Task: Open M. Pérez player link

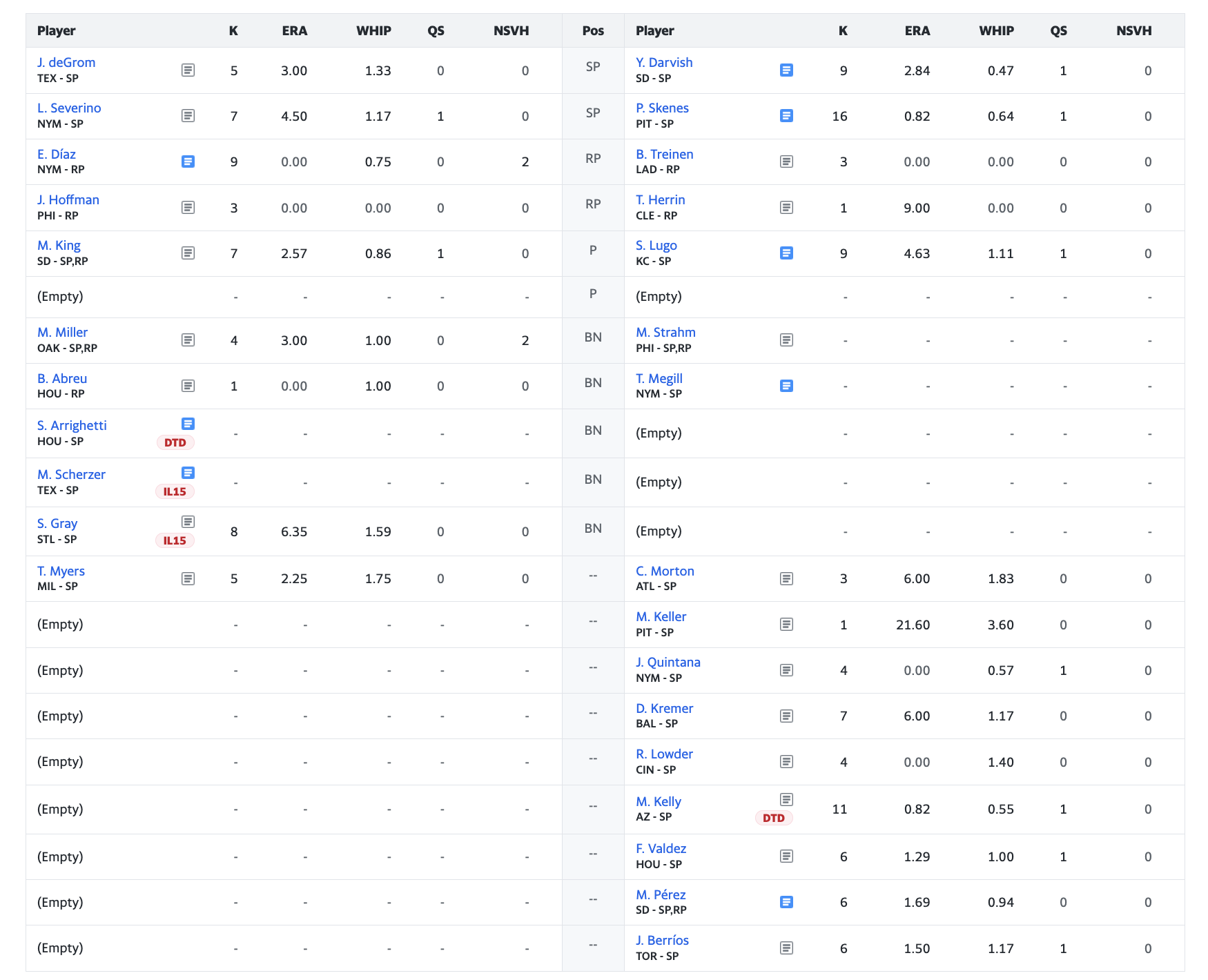Action: click(x=661, y=894)
